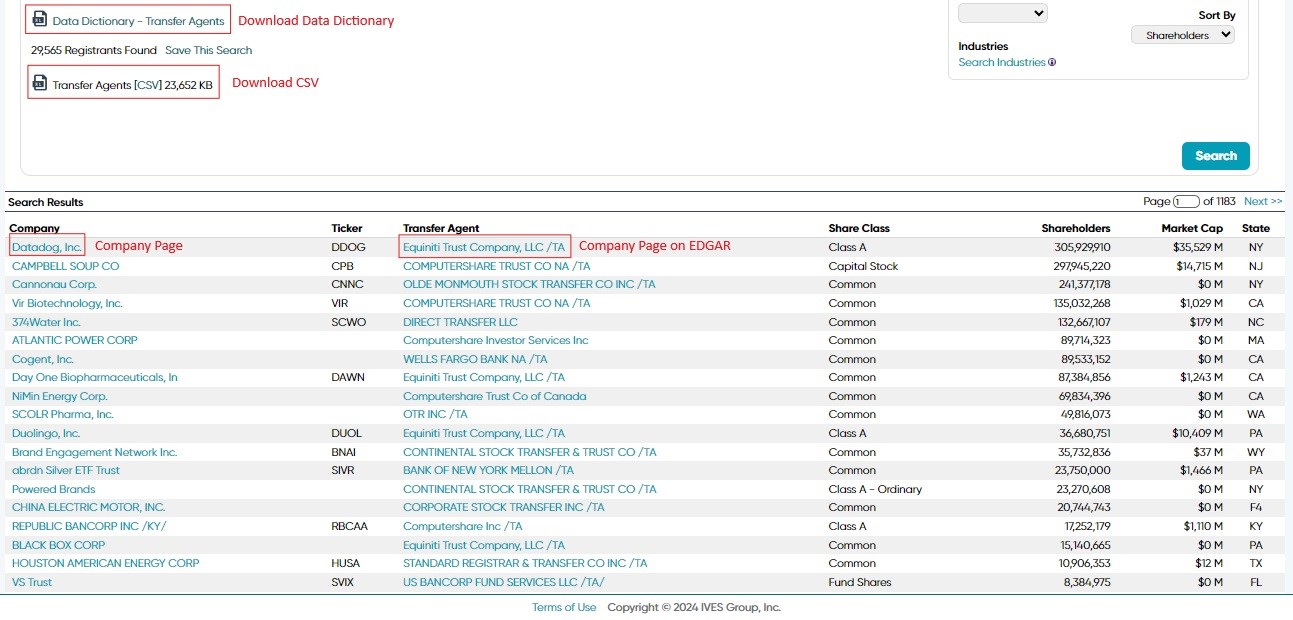Open CORPORATE STOCK TRANSFER INC /TA link
This screenshot has height=620, width=1293.
(504, 507)
